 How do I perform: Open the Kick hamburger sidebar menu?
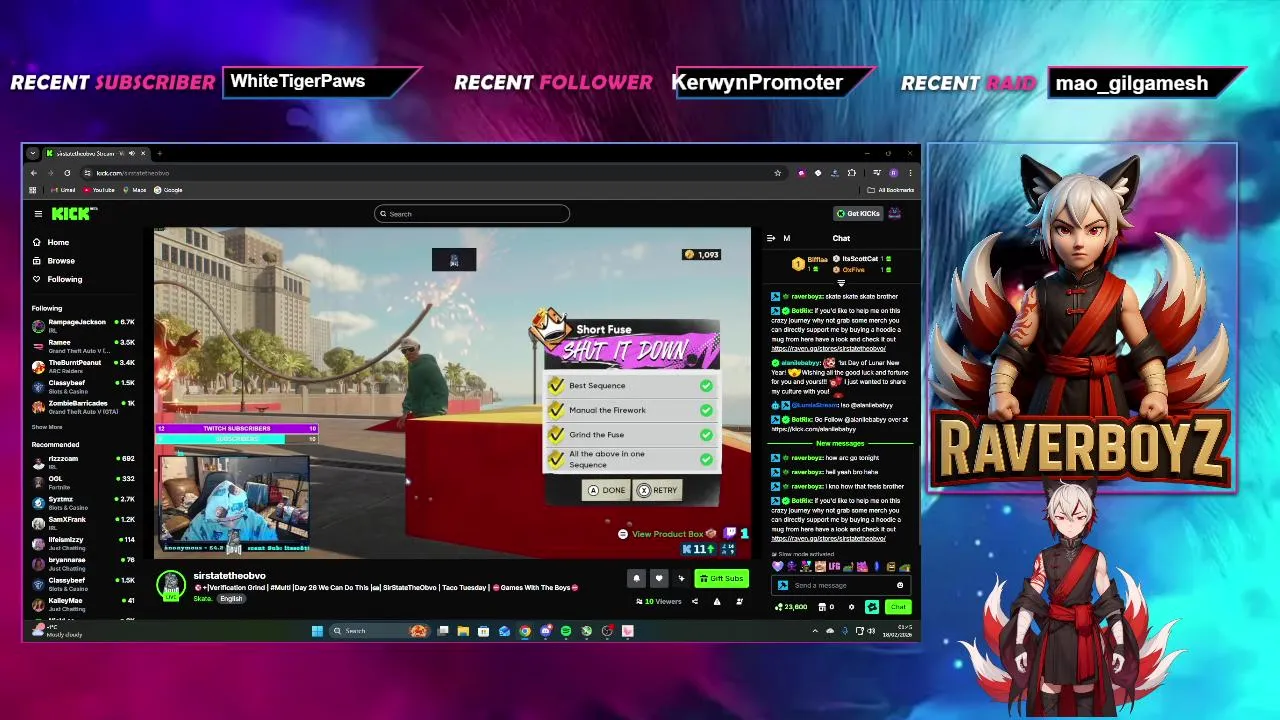tap(38, 213)
